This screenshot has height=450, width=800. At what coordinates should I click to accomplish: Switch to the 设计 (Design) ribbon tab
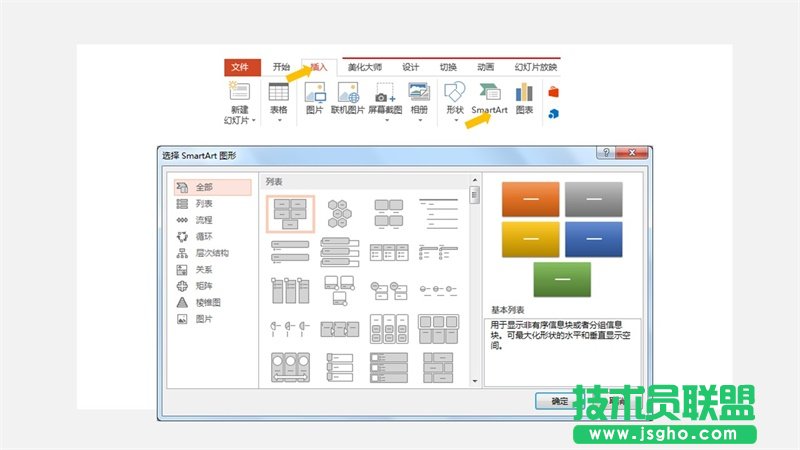click(x=411, y=67)
